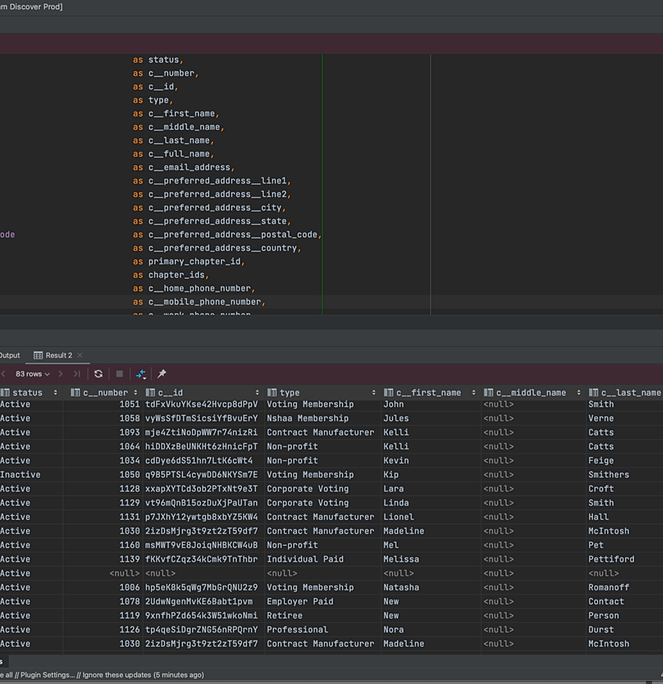Select the Inactive status cell
The width and height of the screenshot is (663, 684).
tap(20, 475)
